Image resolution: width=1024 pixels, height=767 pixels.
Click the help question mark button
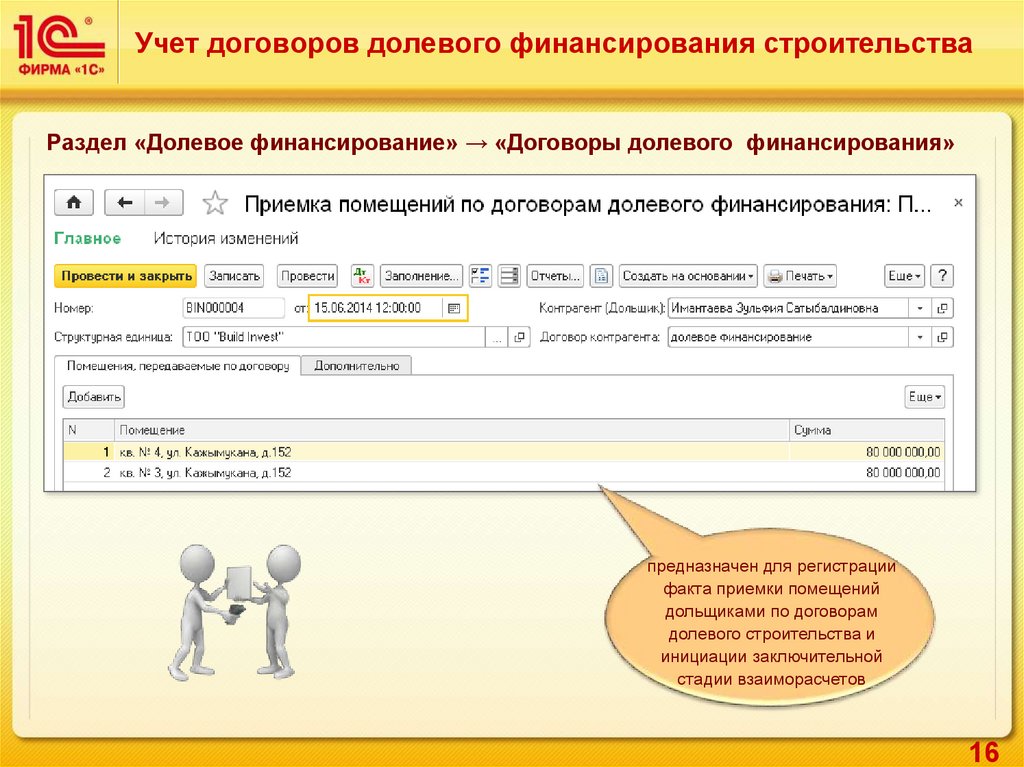click(x=941, y=276)
